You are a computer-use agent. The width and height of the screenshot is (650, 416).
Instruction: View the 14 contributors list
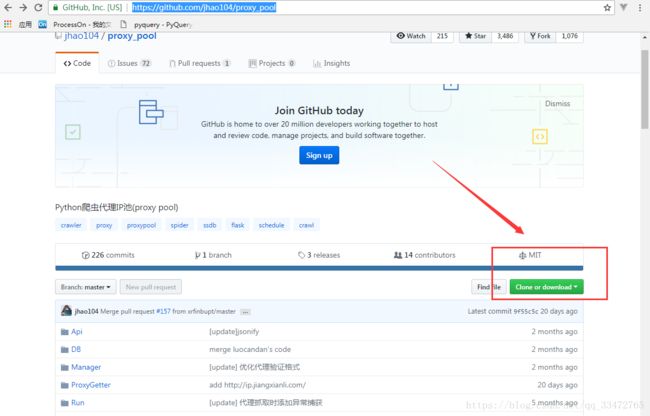[x=424, y=255]
